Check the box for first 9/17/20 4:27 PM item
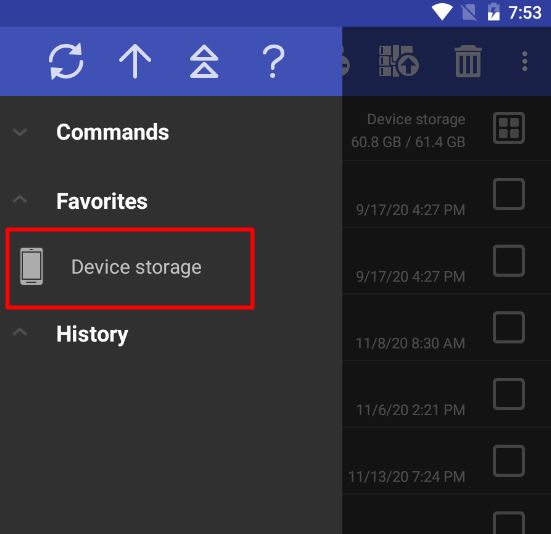551x534 pixels. pos(509,194)
